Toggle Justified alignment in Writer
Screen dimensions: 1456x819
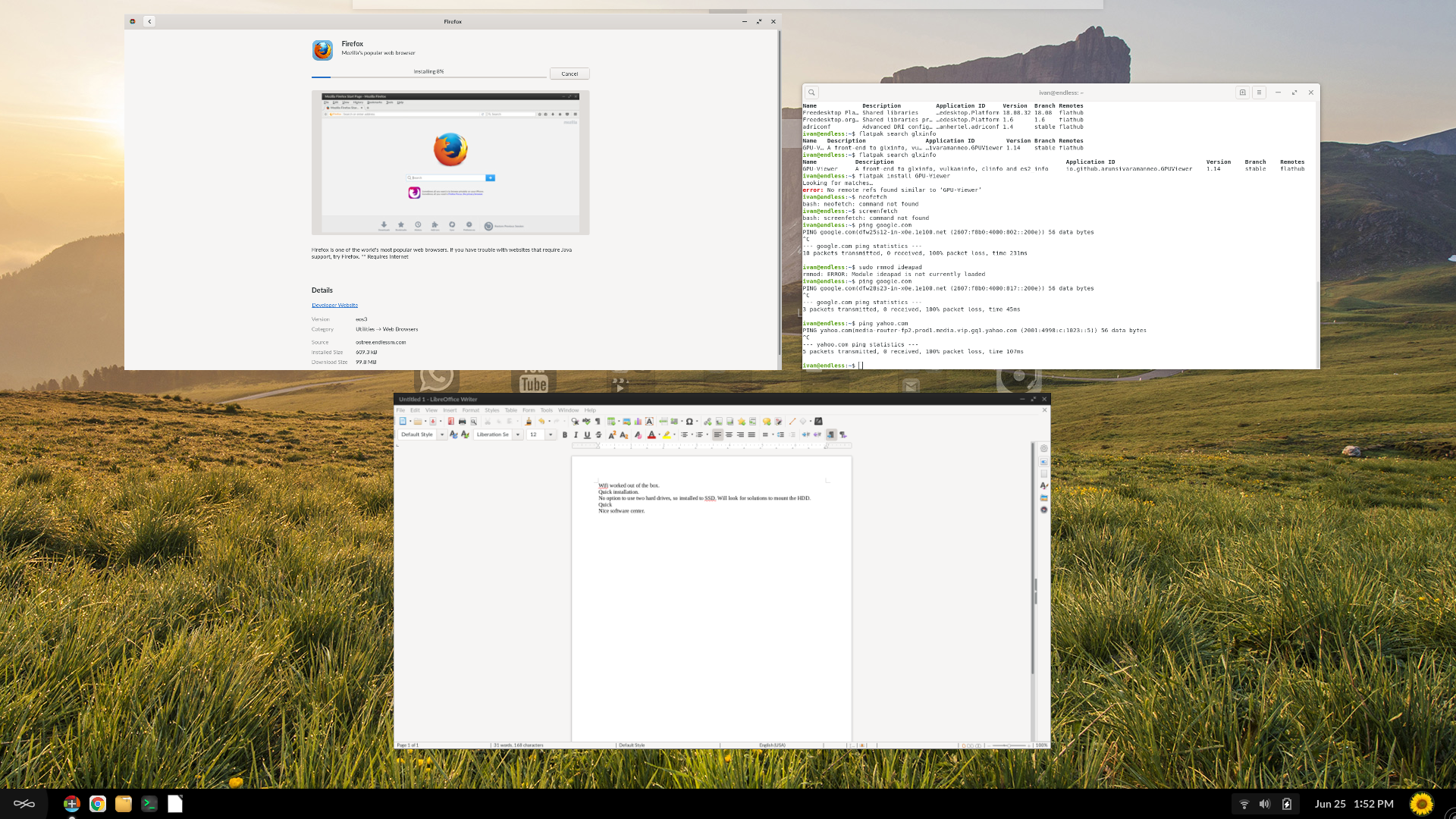[752, 435]
